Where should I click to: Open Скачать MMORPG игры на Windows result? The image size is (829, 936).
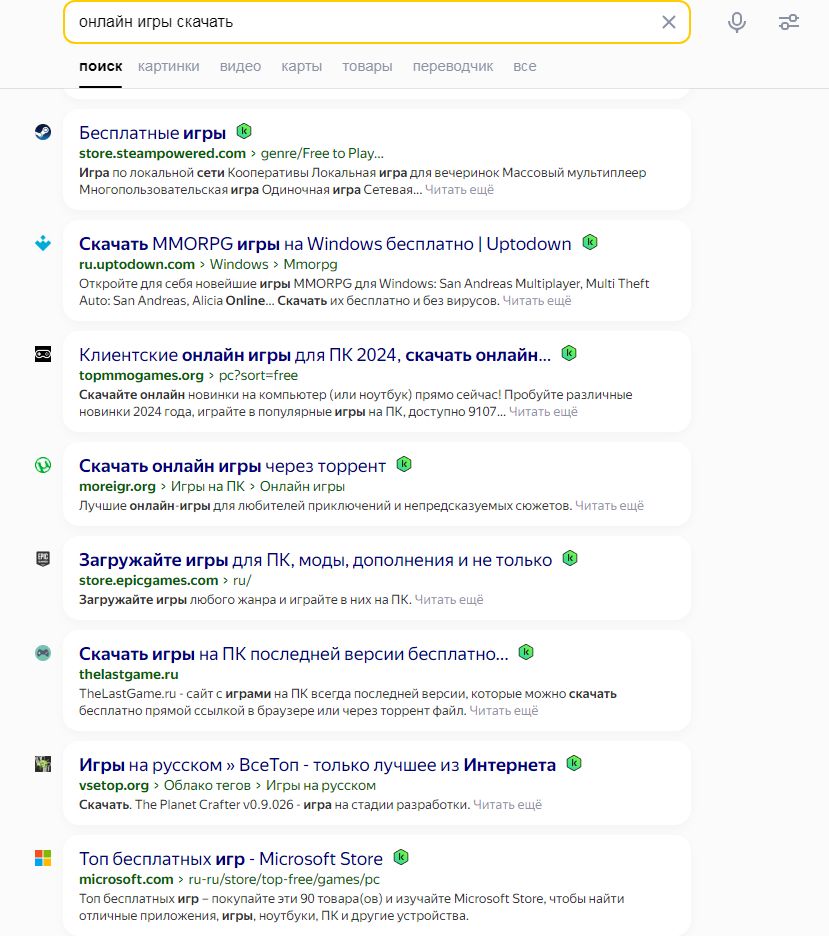point(325,244)
